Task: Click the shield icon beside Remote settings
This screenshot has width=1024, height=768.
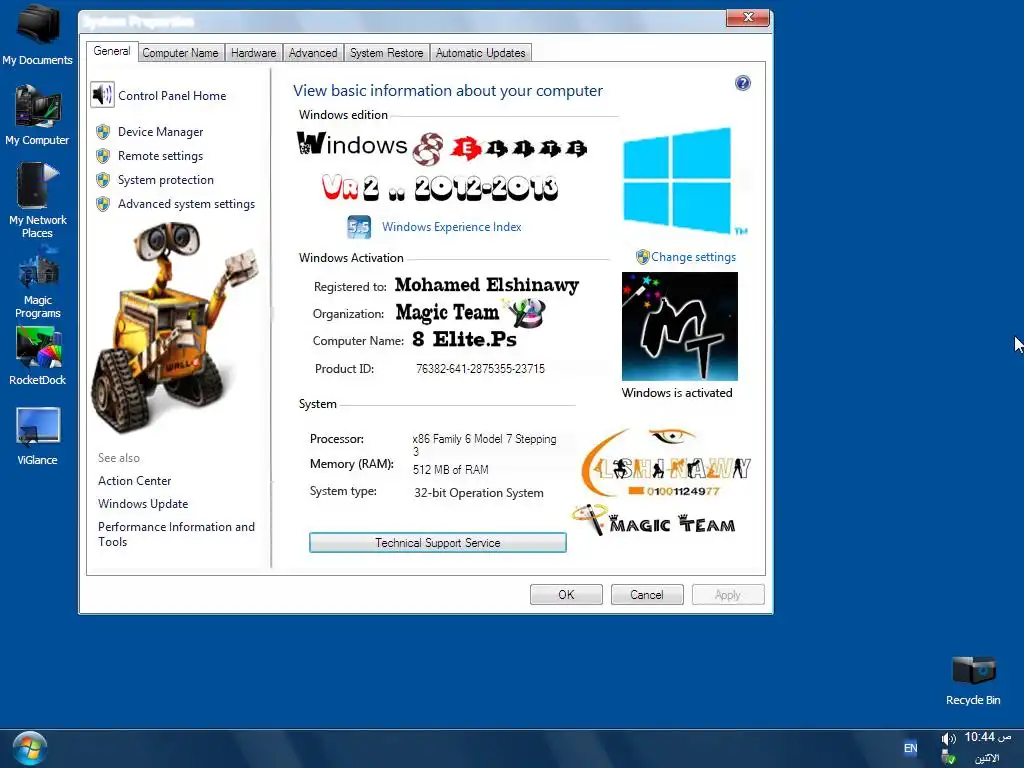Action: point(103,156)
